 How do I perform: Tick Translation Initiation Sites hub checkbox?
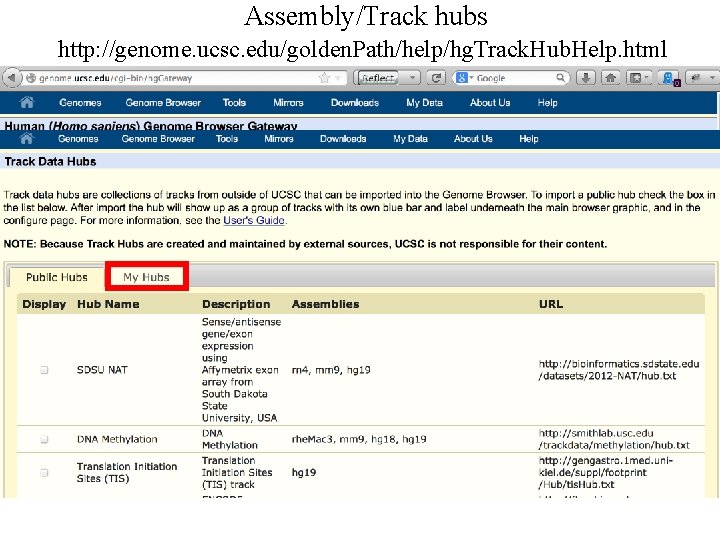pos(44,472)
